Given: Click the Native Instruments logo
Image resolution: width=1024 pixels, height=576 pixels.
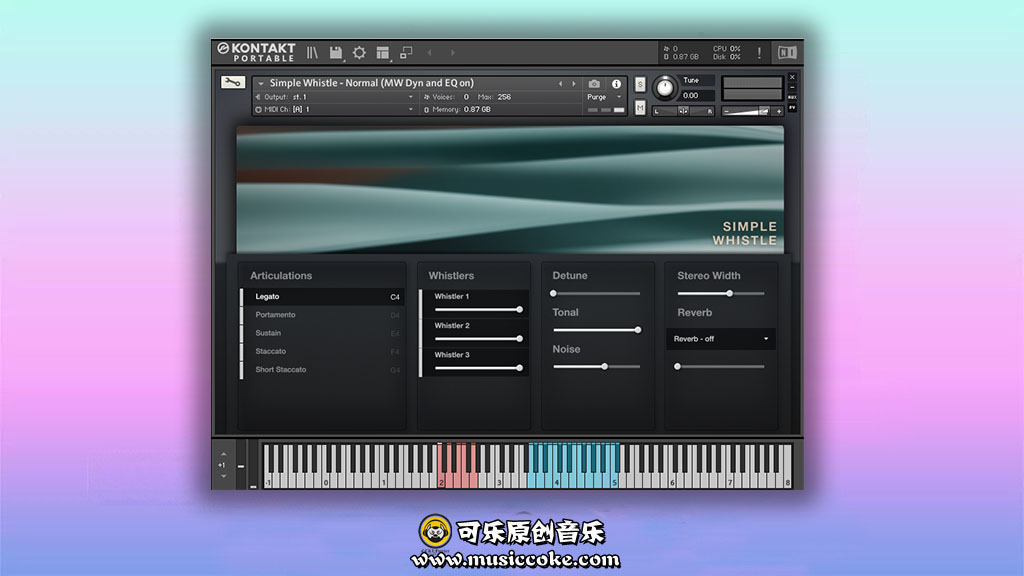Looking at the screenshot, I should (786, 53).
